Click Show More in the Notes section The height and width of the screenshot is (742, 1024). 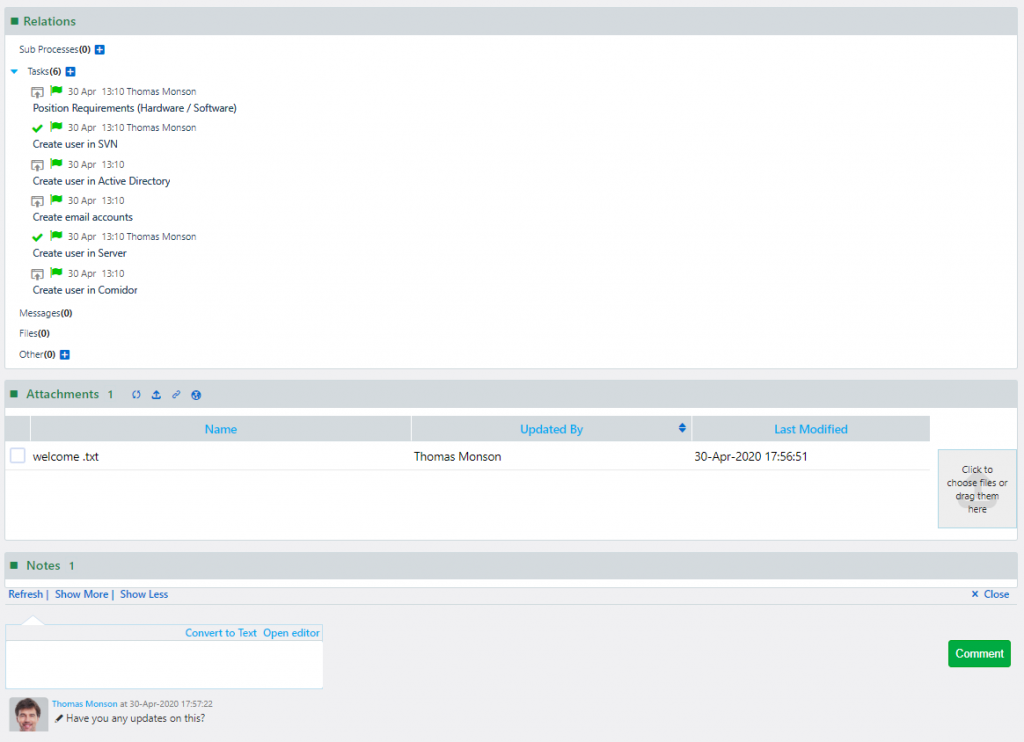[81, 594]
